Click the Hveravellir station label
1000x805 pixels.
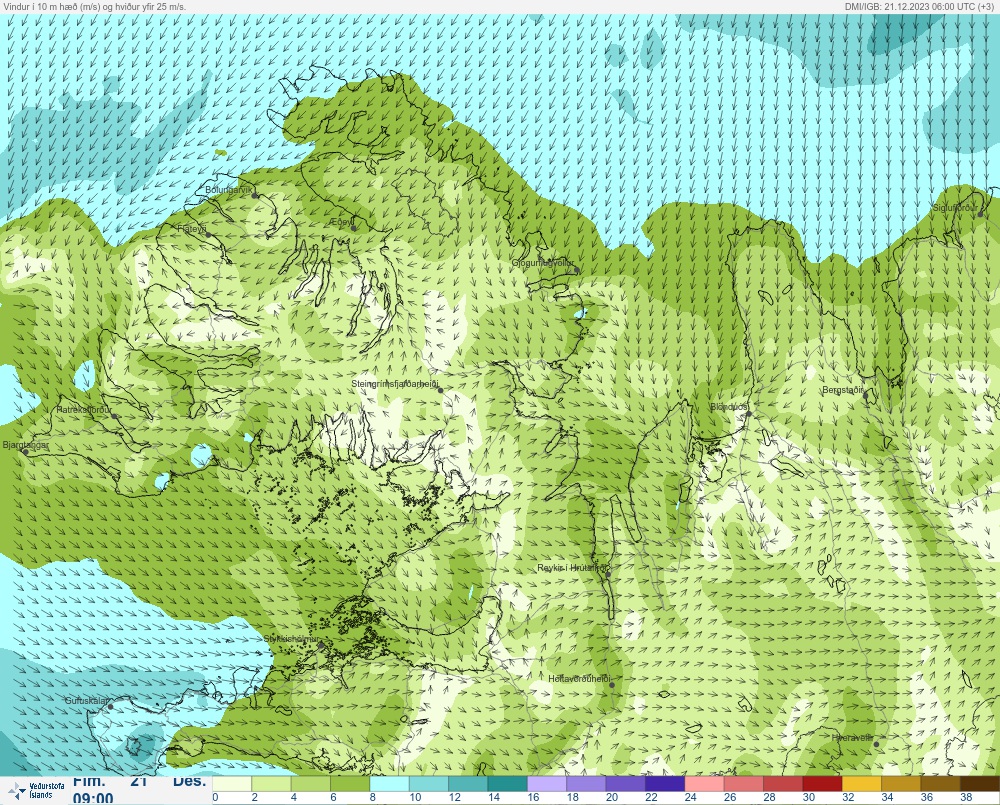[x=852, y=738]
